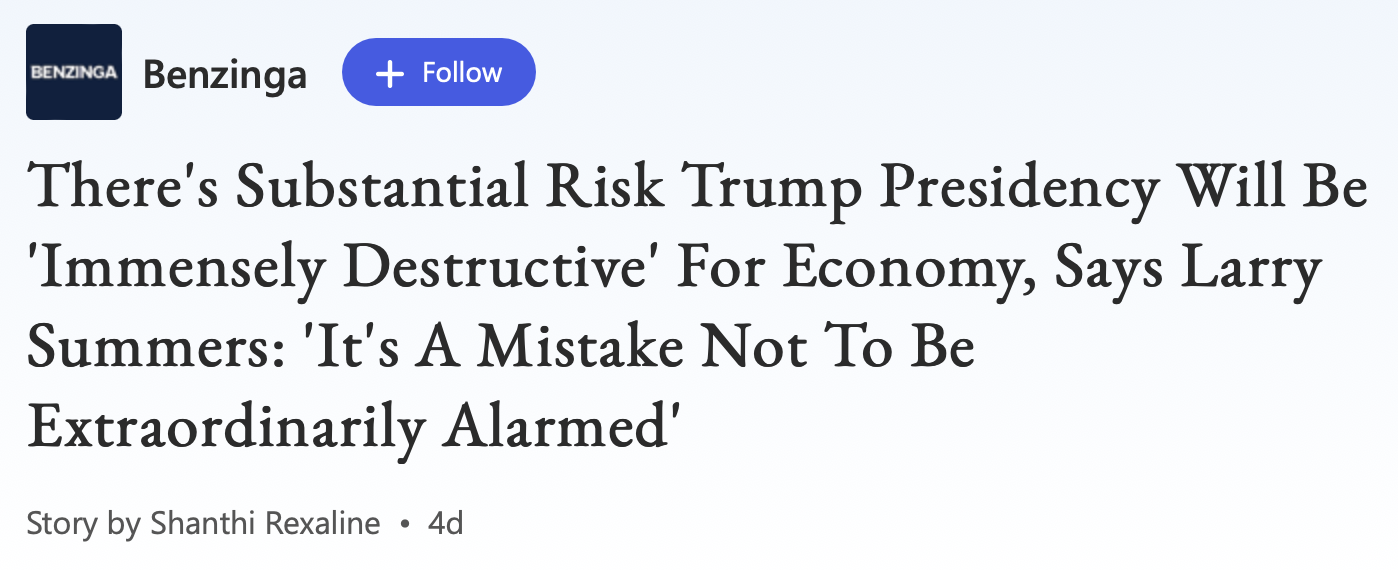The height and width of the screenshot is (570, 1398).
Task: Open the Benzinga publisher name link
Action: (224, 74)
